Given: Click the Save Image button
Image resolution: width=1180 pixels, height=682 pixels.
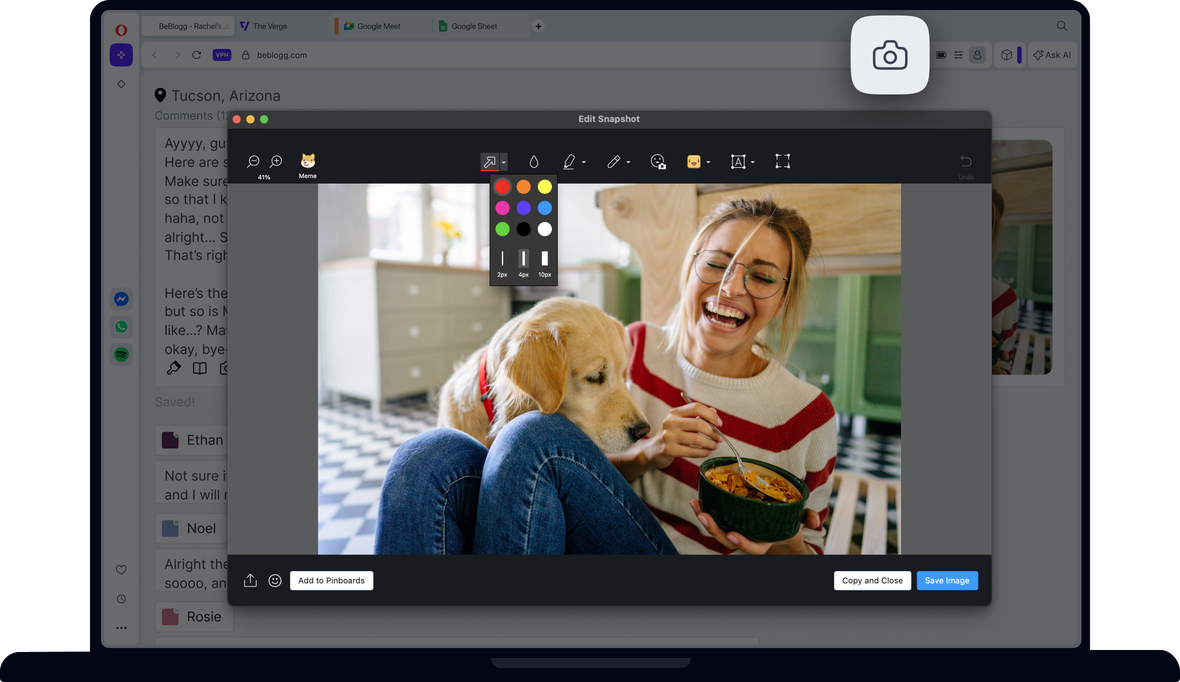Looking at the screenshot, I should [947, 580].
